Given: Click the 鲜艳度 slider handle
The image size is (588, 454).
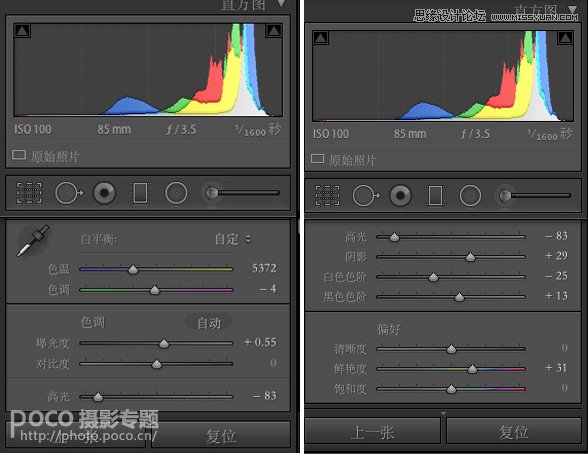Looking at the screenshot, I should 472,369.
